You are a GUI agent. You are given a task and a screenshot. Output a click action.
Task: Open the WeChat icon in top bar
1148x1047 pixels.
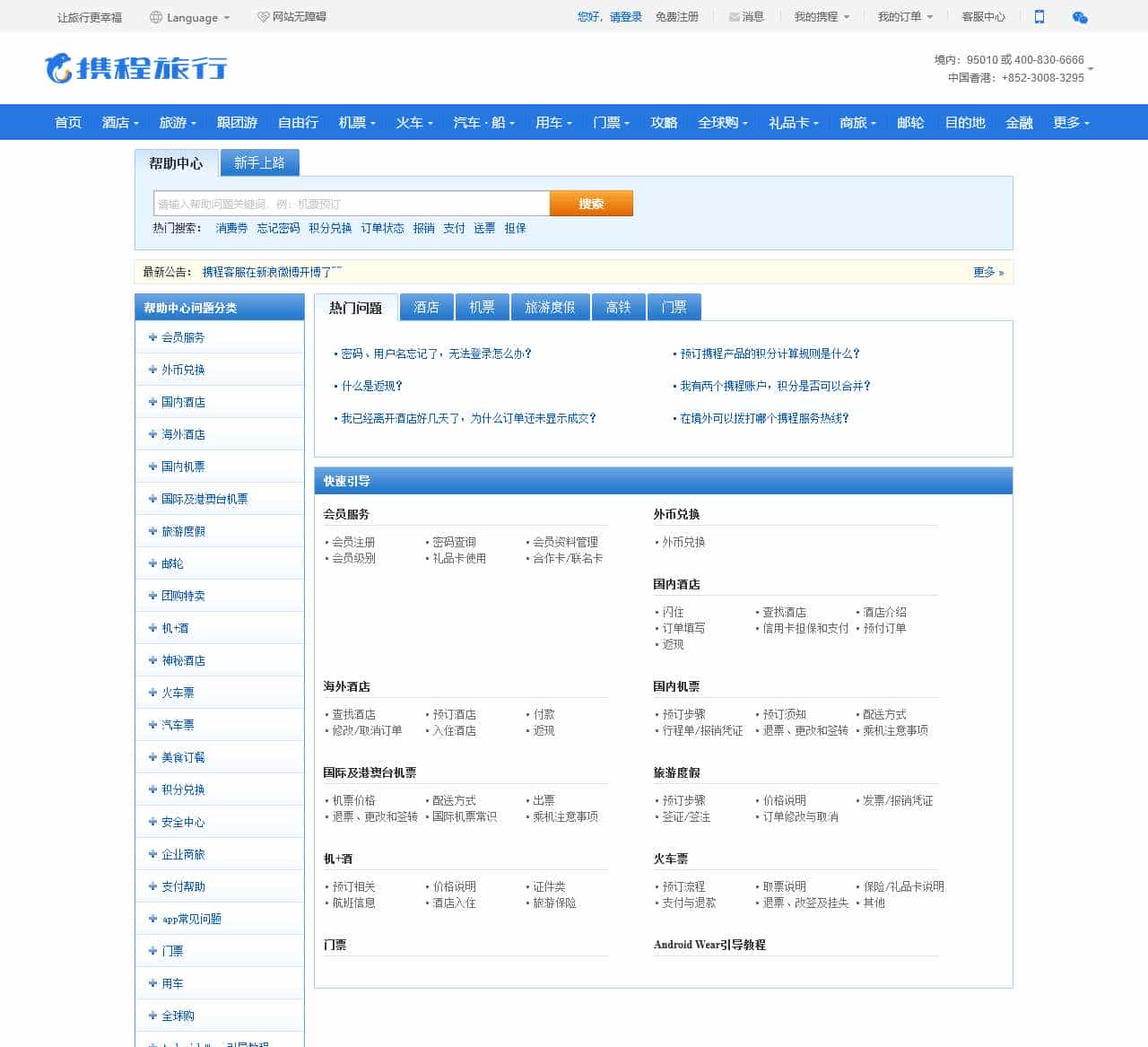(x=1080, y=16)
